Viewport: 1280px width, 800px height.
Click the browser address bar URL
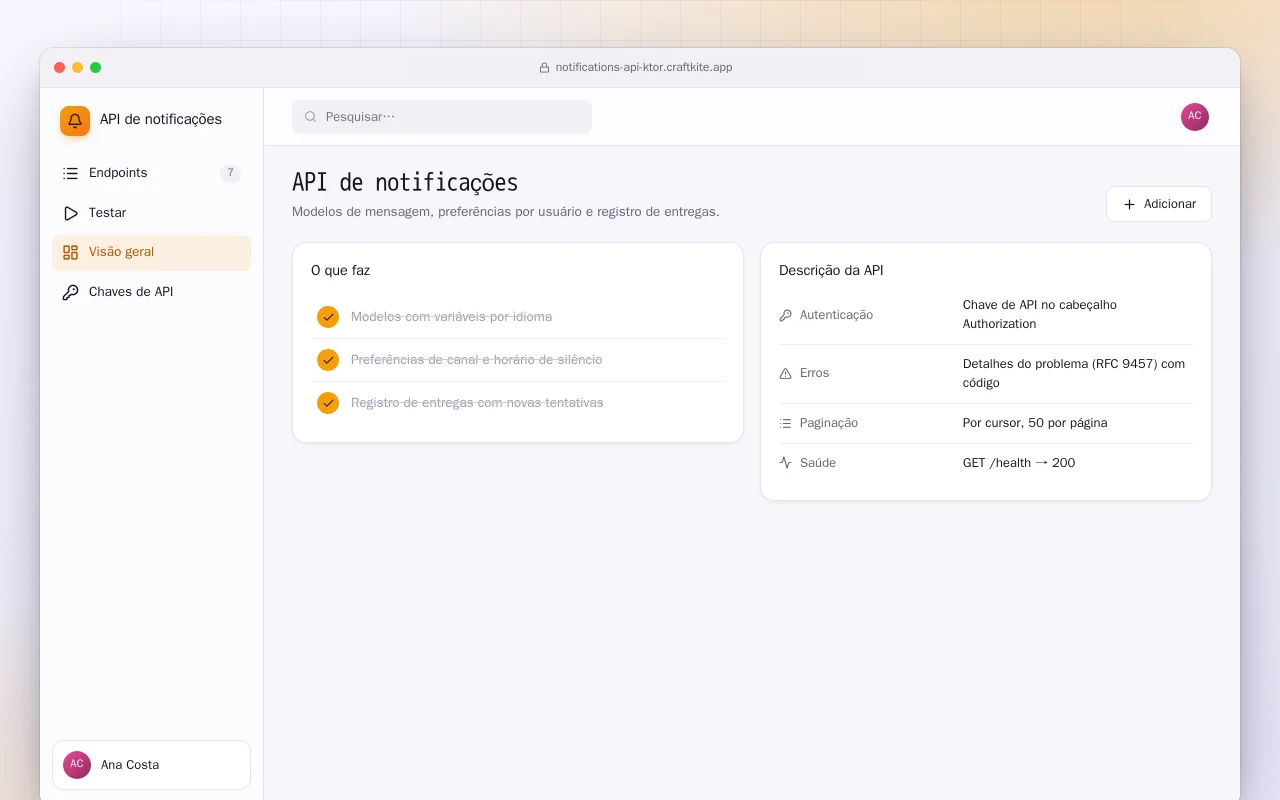pos(644,68)
